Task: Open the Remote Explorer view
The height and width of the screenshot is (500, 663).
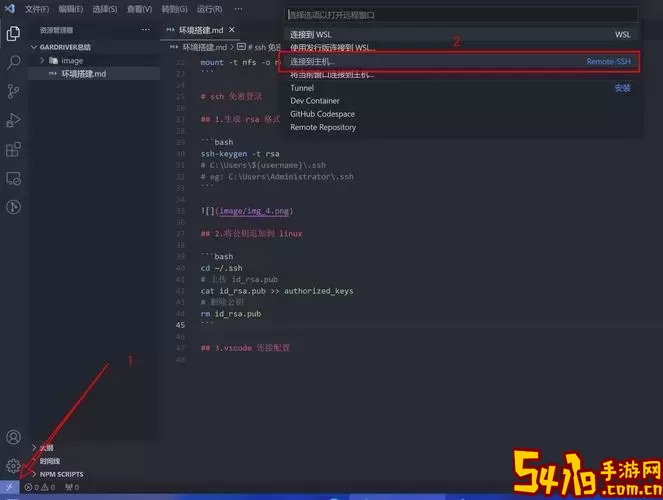Action: click(14, 178)
